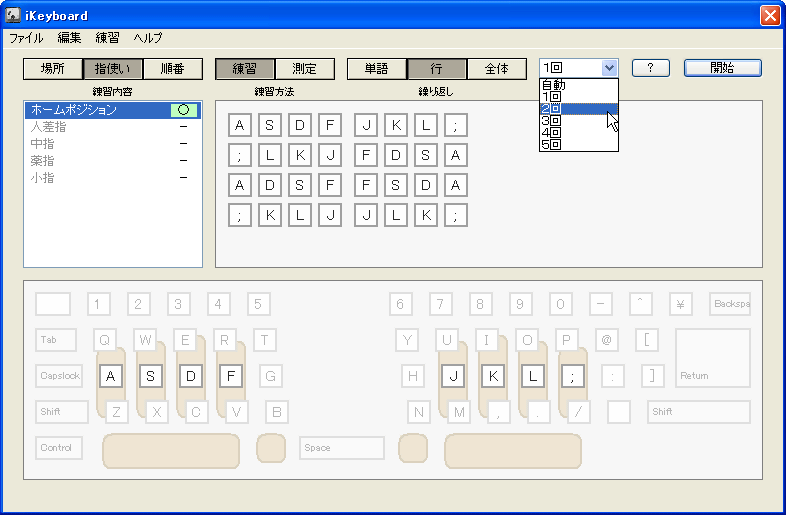786x515 pixels.
Task: Click the @ key on the on-screen keyboard
Action: (x=607, y=340)
